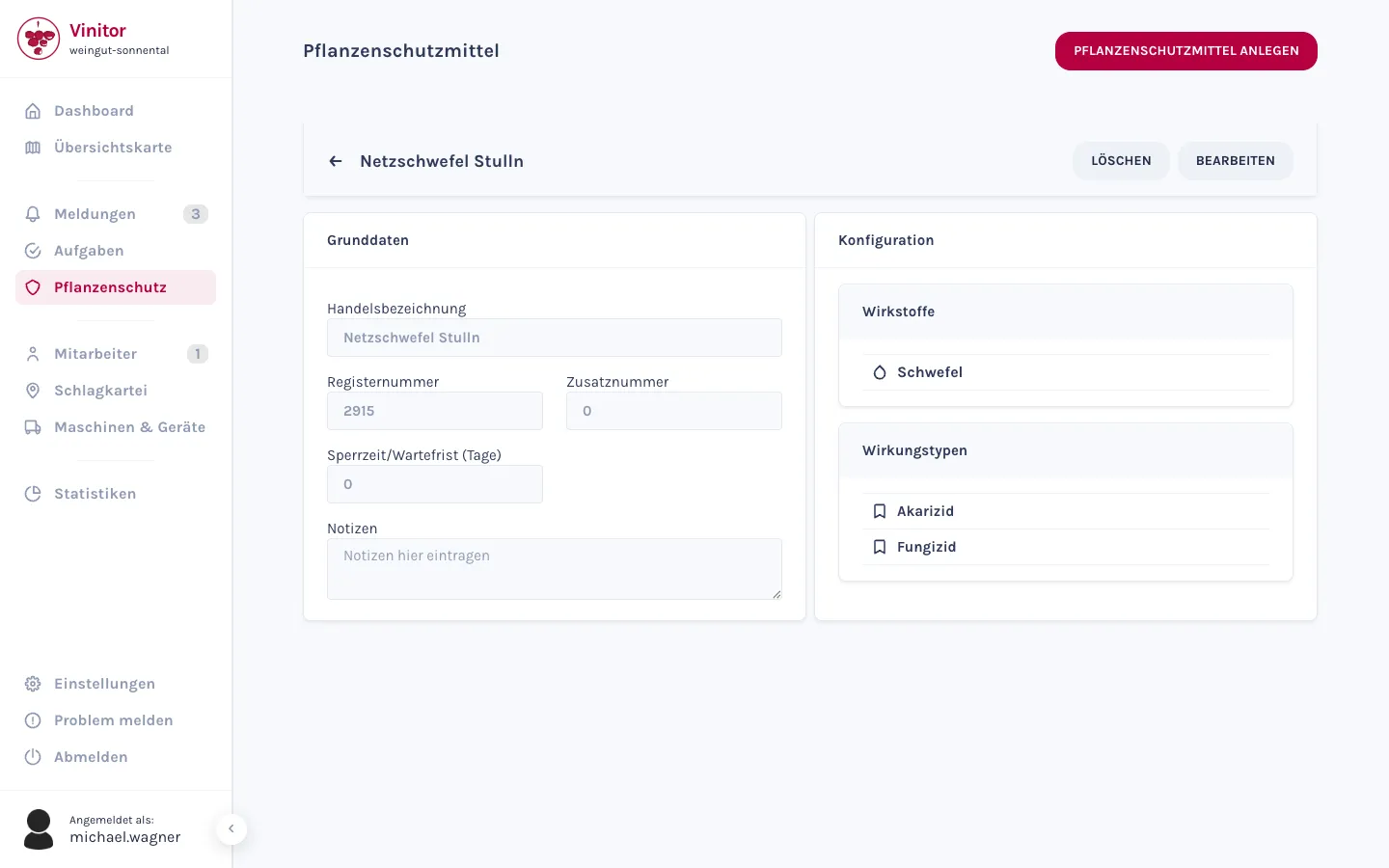
Task: Open the Mitarbeiter section
Action: click(x=116, y=354)
